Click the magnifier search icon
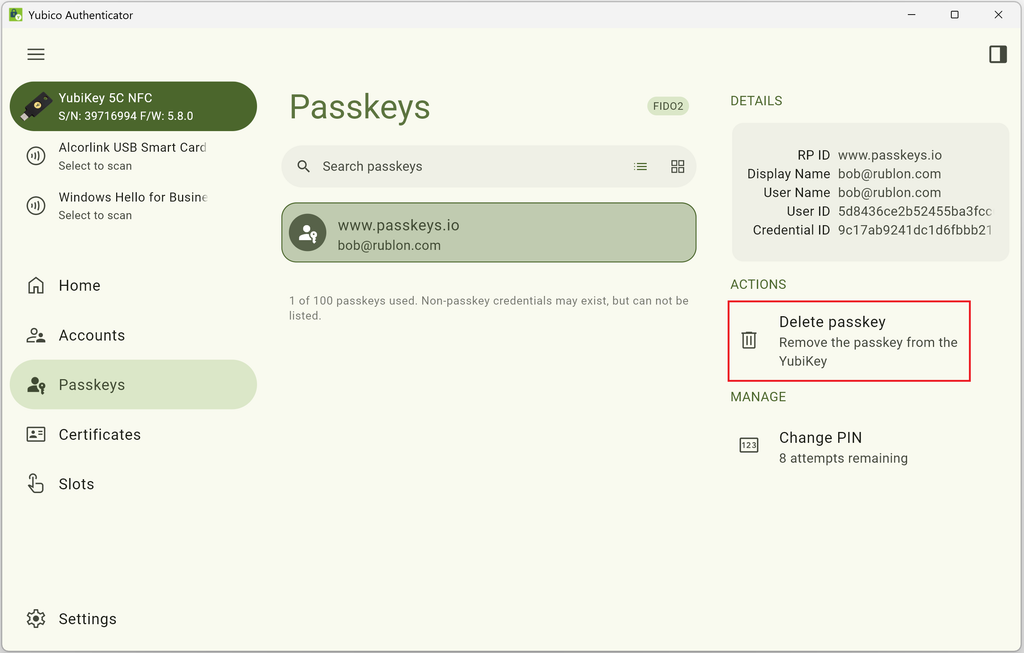 (x=303, y=167)
